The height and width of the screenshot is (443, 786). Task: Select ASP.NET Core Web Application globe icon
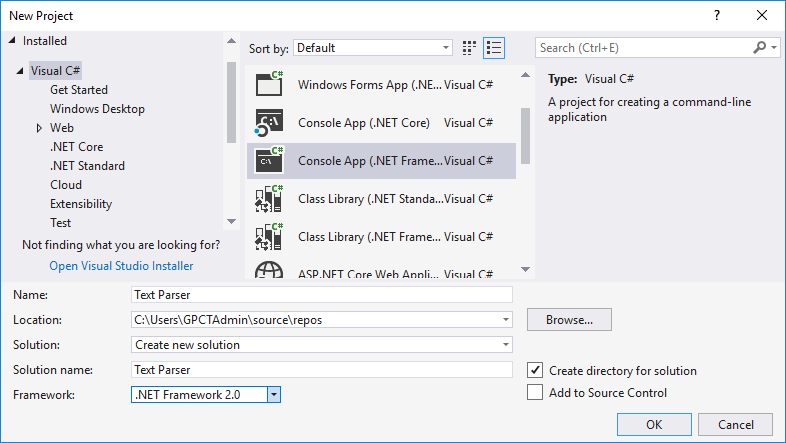(270, 270)
